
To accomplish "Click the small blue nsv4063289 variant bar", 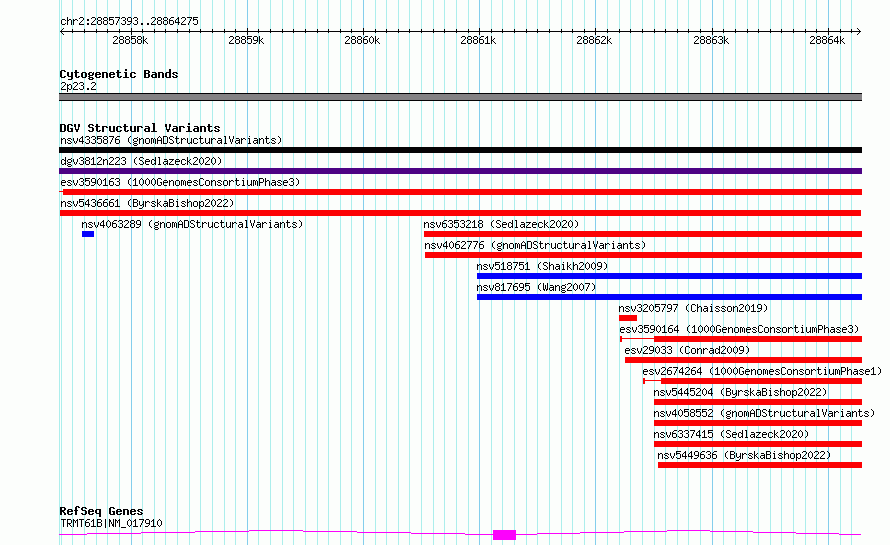I will coord(88,234).
